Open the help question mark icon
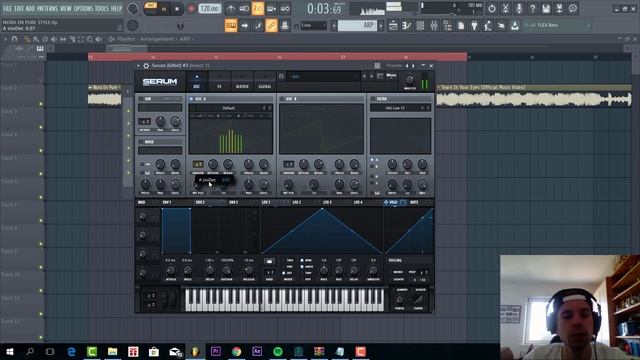Viewport: 640px width, 360px height. click(x=532, y=8)
